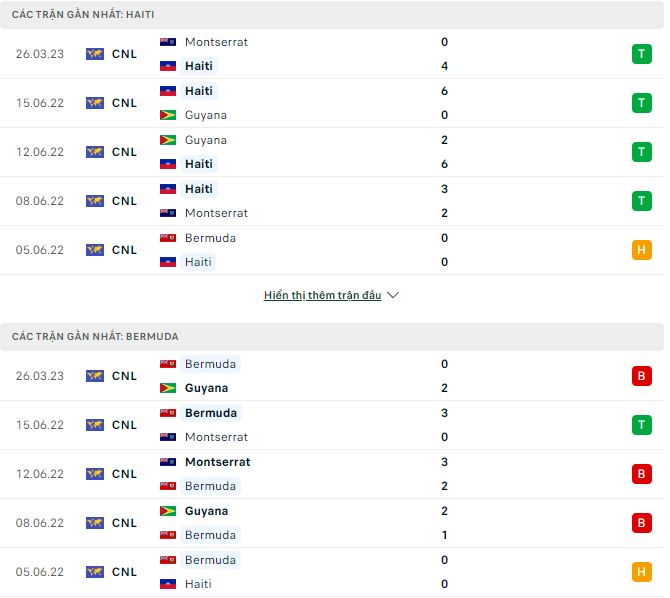Viewport: 670px width, 598px height.
Task: Click the 'Hiển thị thêm trận đấu' link
Action: [x=322, y=296]
